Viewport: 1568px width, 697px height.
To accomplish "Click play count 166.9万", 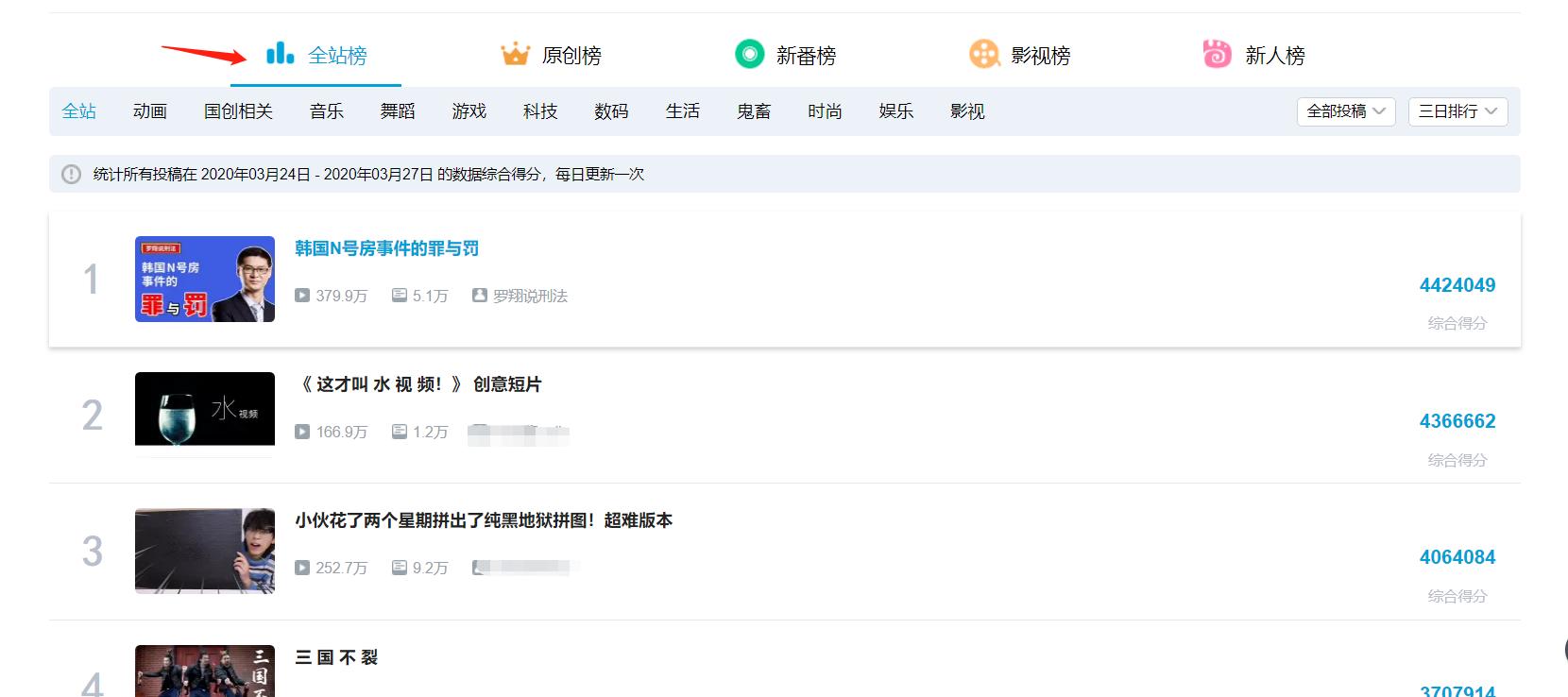I will [341, 432].
